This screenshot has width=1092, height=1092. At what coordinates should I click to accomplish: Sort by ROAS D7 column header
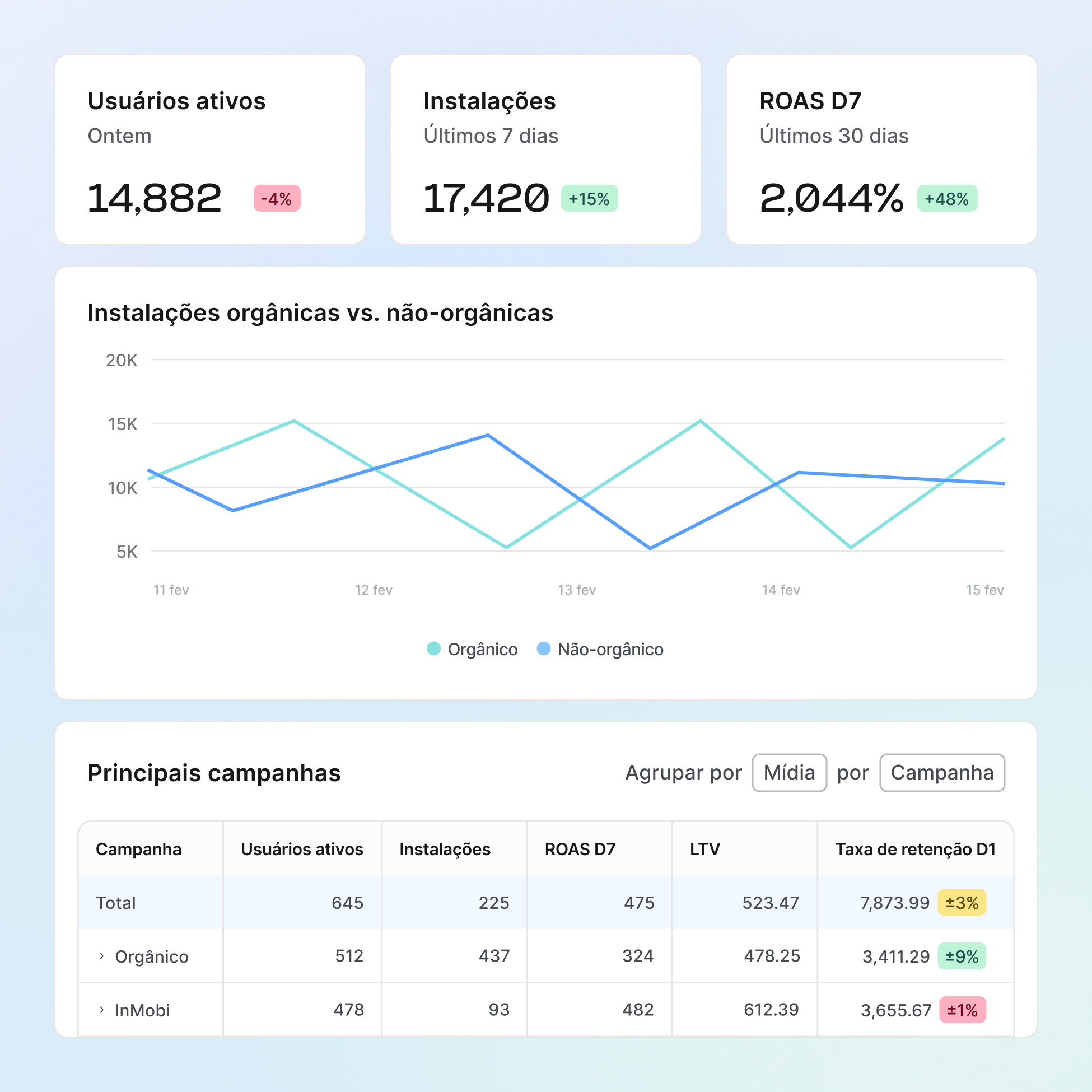point(580,849)
